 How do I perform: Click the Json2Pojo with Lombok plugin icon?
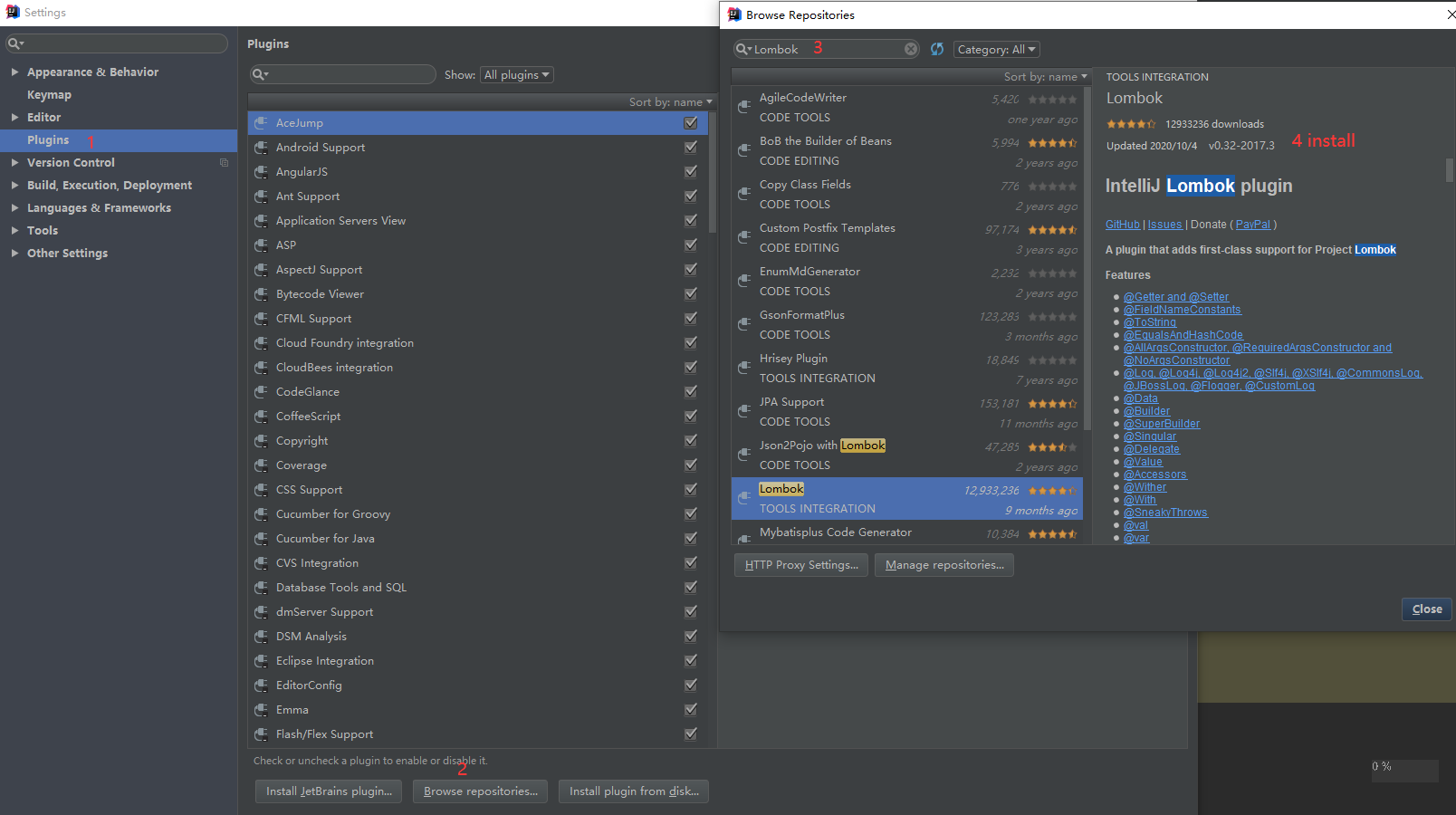click(744, 455)
